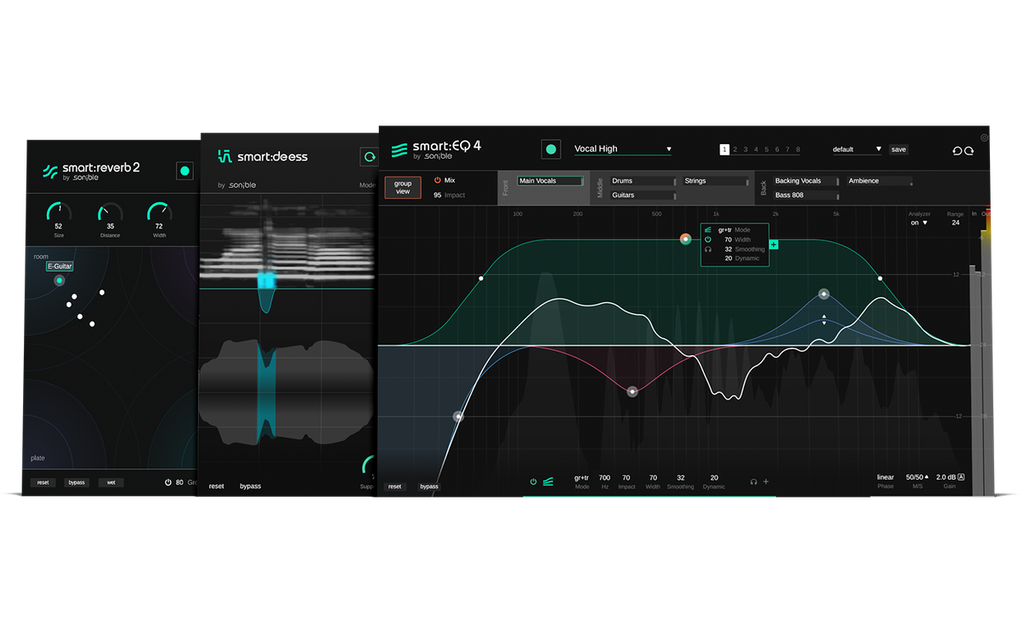
Task: Click the smart:EQ 4 learn record button
Action: (551, 150)
